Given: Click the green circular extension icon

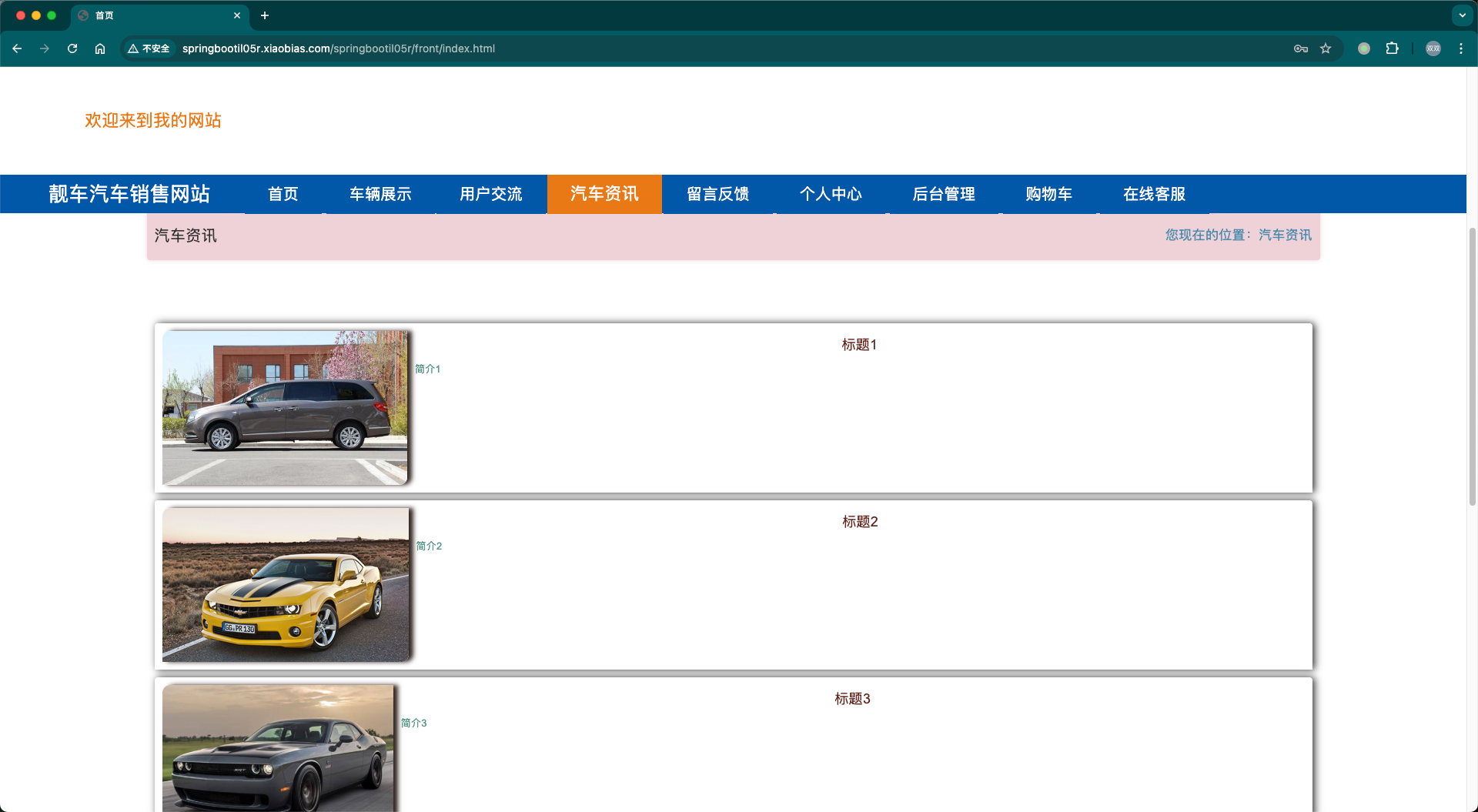Looking at the screenshot, I should (1364, 48).
